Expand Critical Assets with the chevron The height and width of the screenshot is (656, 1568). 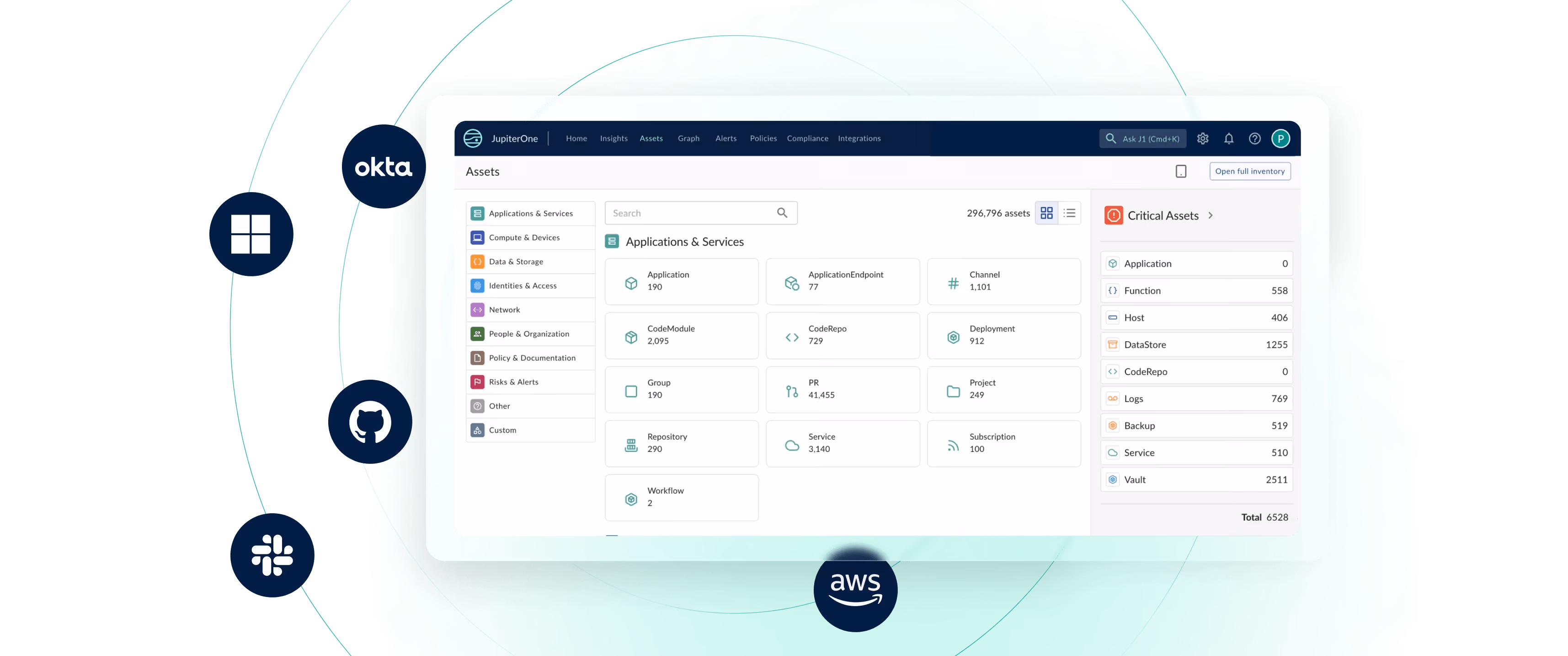coord(1210,215)
